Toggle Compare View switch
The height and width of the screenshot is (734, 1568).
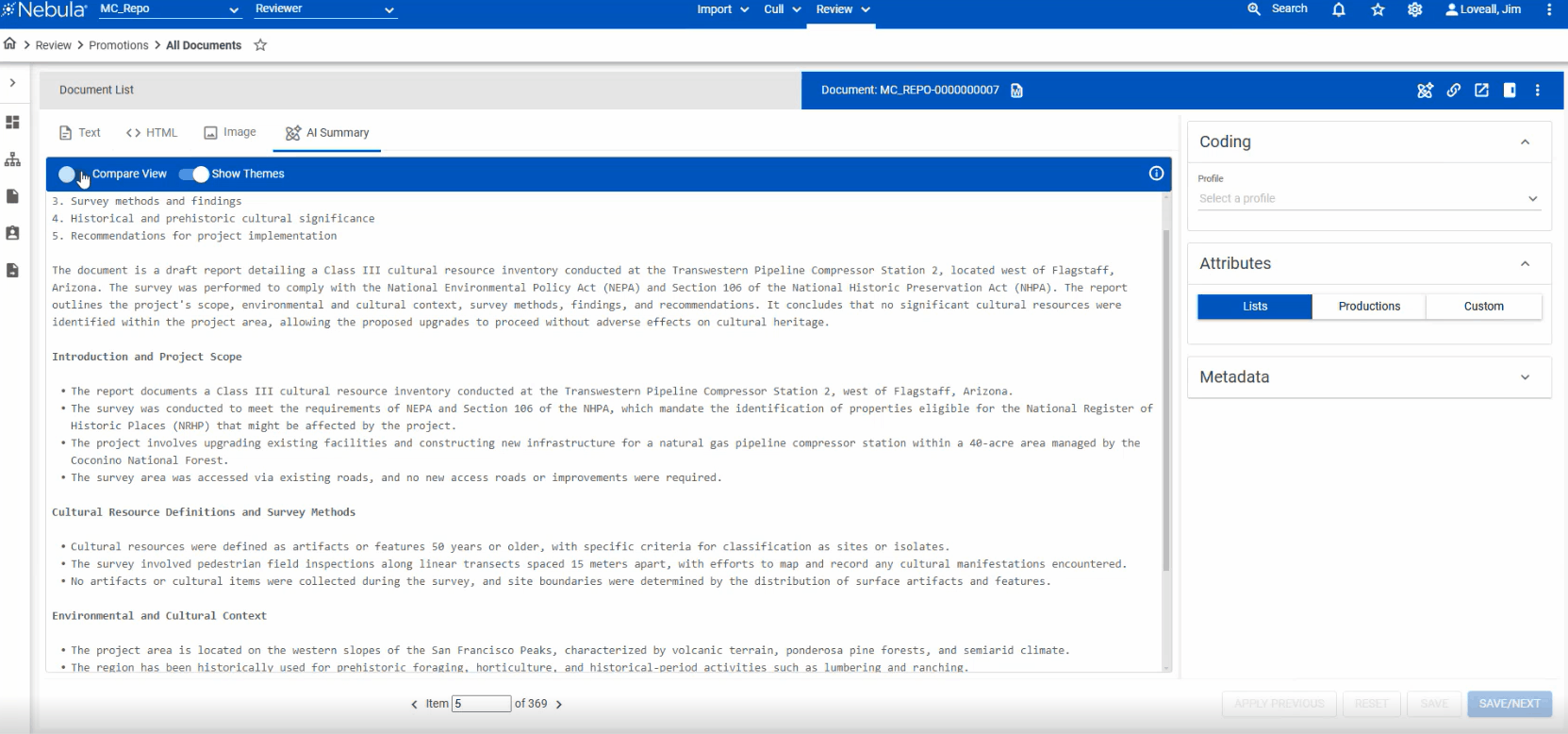pos(74,175)
